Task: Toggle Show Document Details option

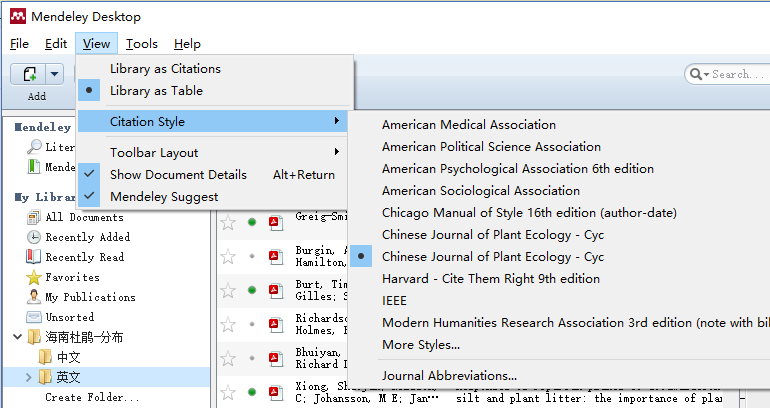Action: tap(215, 175)
